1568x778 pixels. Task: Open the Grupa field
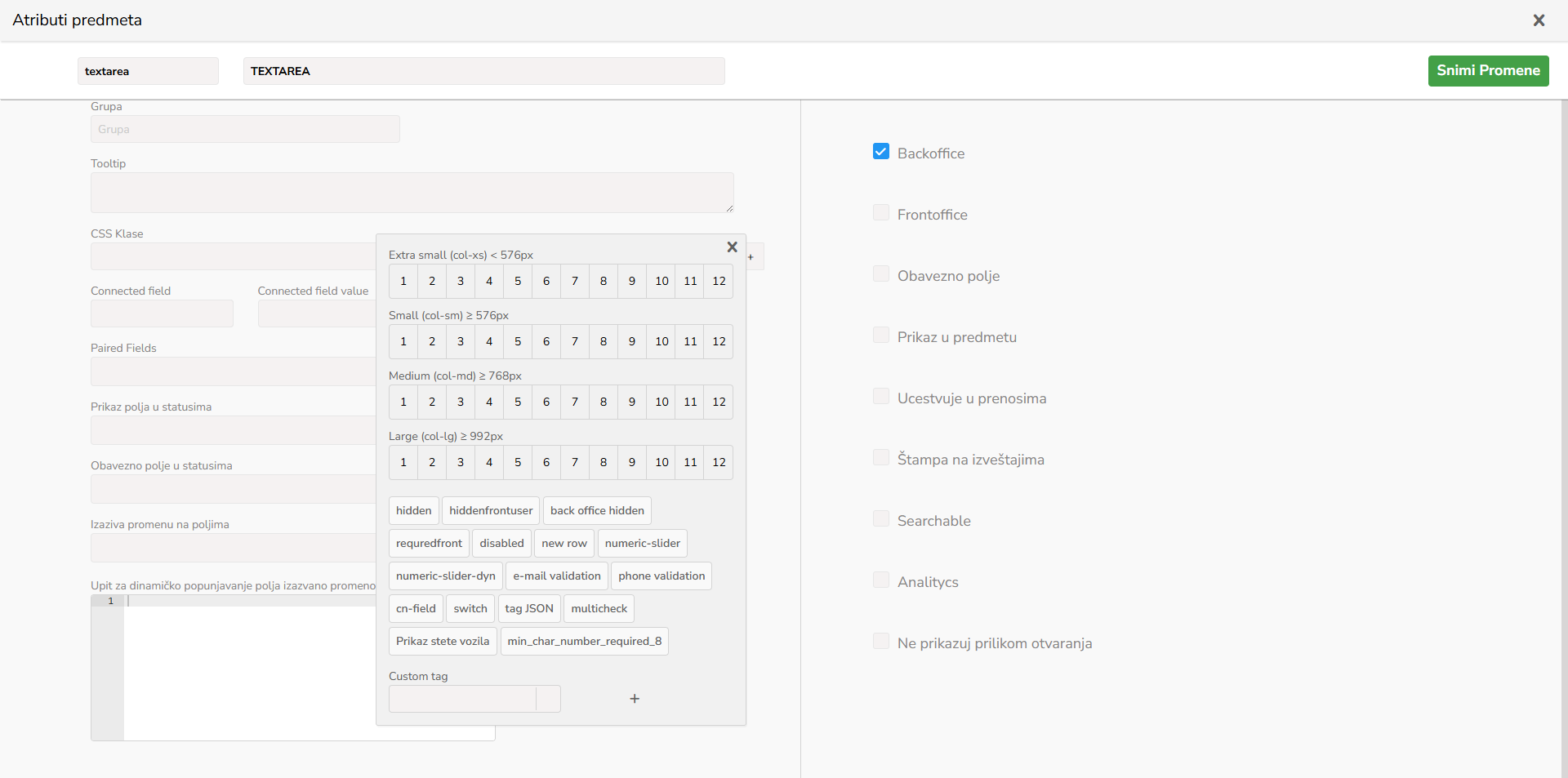pos(245,130)
